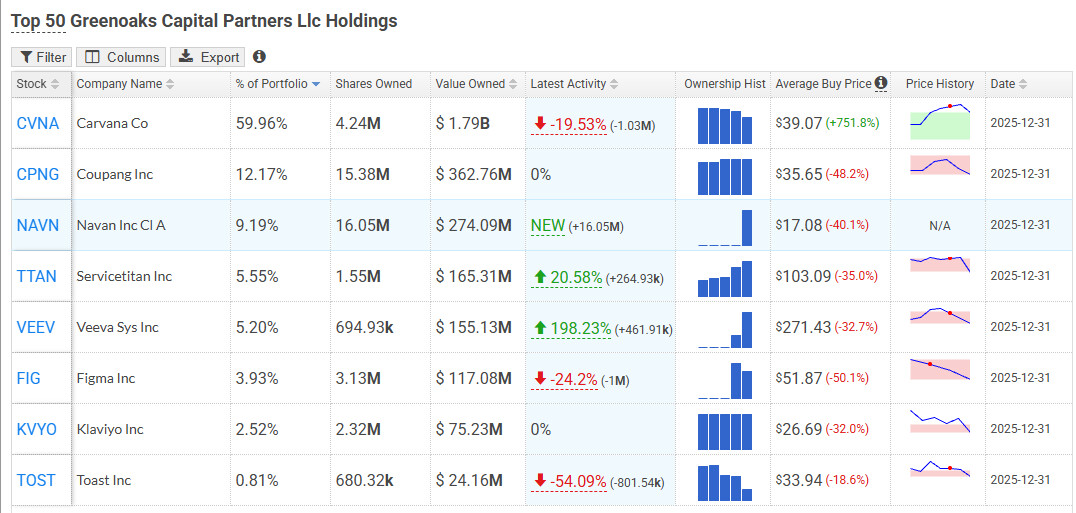Open Navan ownership history bar chart
Viewport: 1076px width, 513px height.
[725, 228]
